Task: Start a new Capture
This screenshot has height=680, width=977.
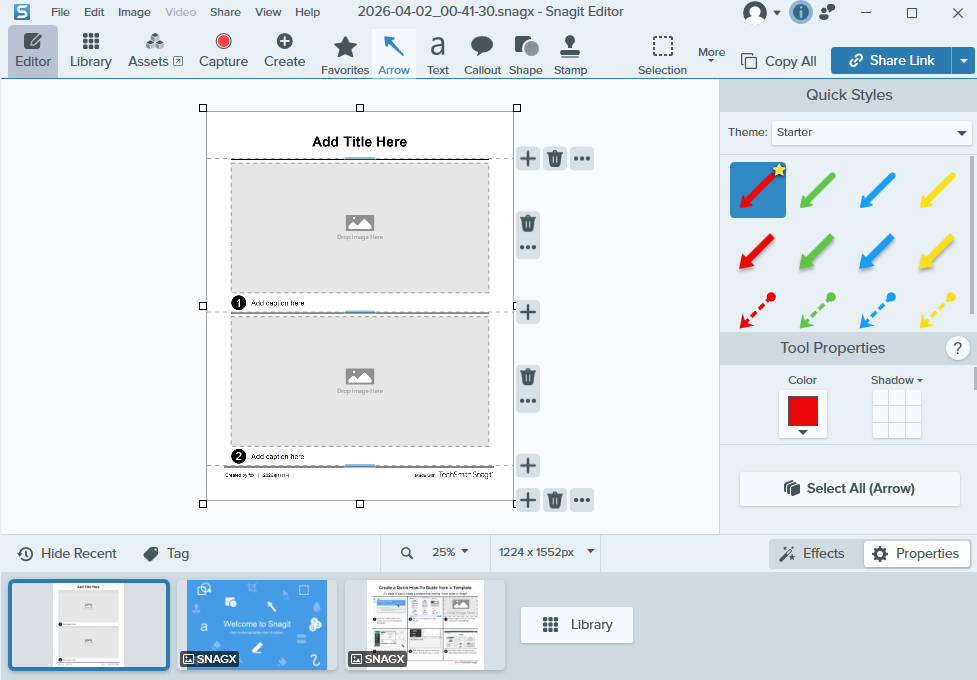Action: pyautogui.click(x=223, y=52)
